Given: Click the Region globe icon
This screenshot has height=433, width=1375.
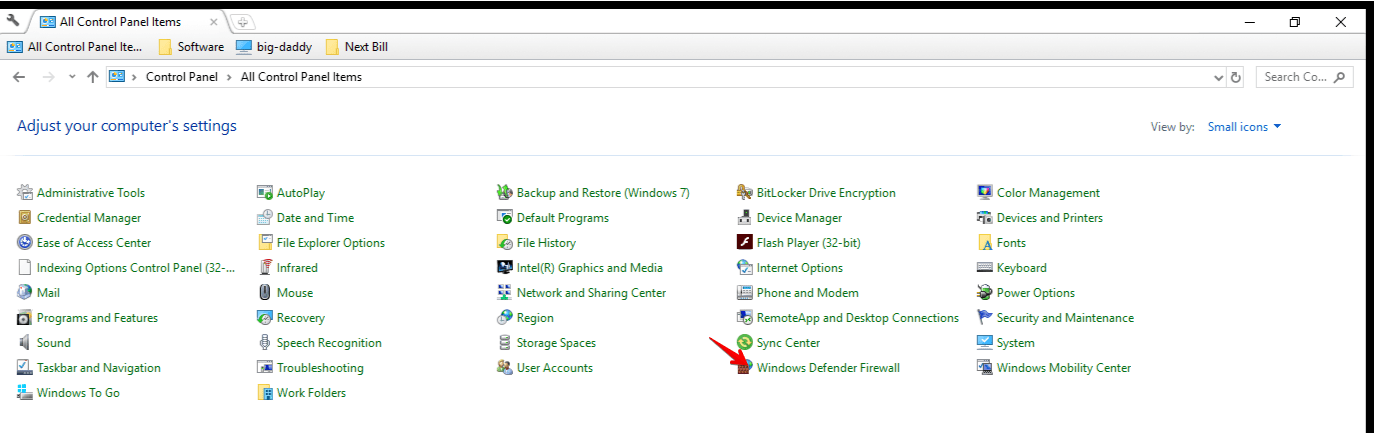Looking at the screenshot, I should [505, 318].
